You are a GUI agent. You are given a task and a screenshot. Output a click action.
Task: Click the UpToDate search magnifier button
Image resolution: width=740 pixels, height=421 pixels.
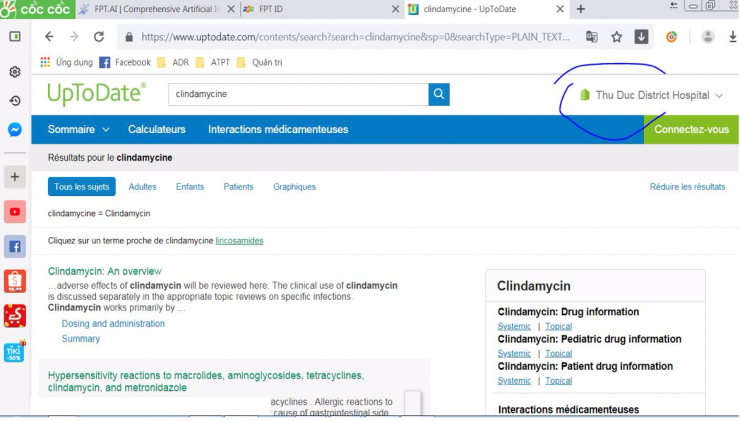(439, 94)
